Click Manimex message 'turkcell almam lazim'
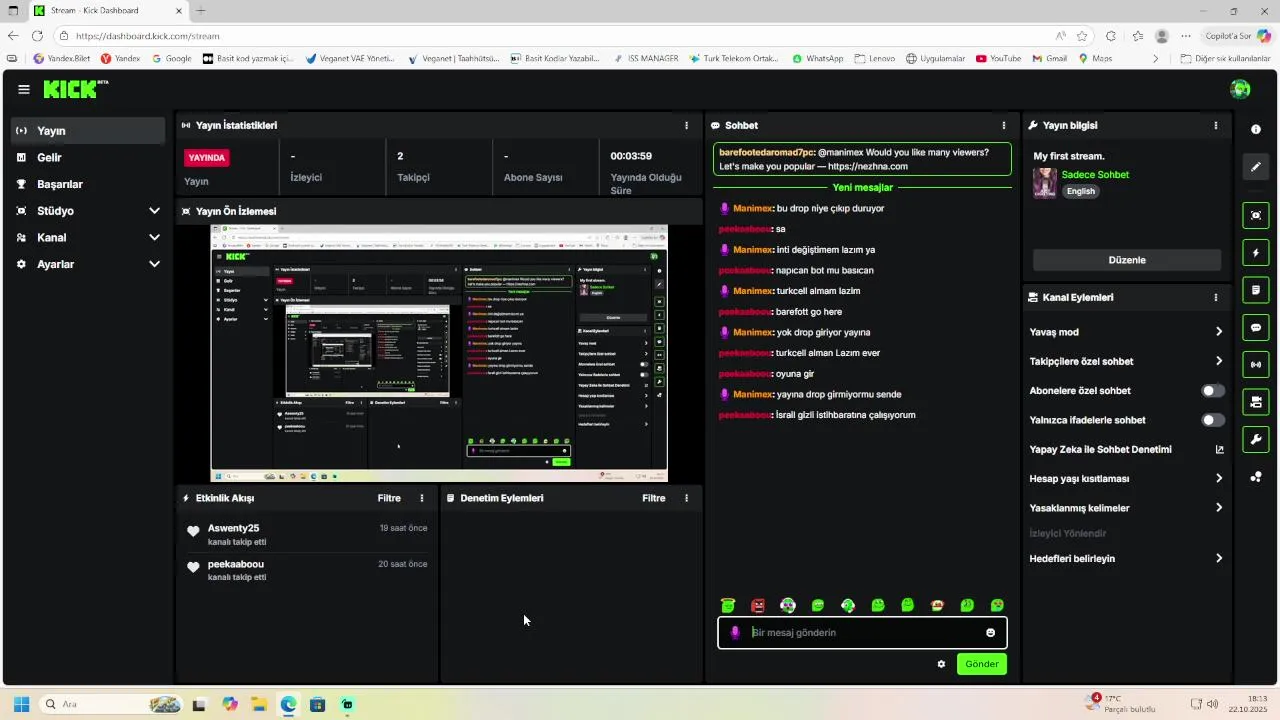Screen dimensions: 1280x720 tap(819, 291)
